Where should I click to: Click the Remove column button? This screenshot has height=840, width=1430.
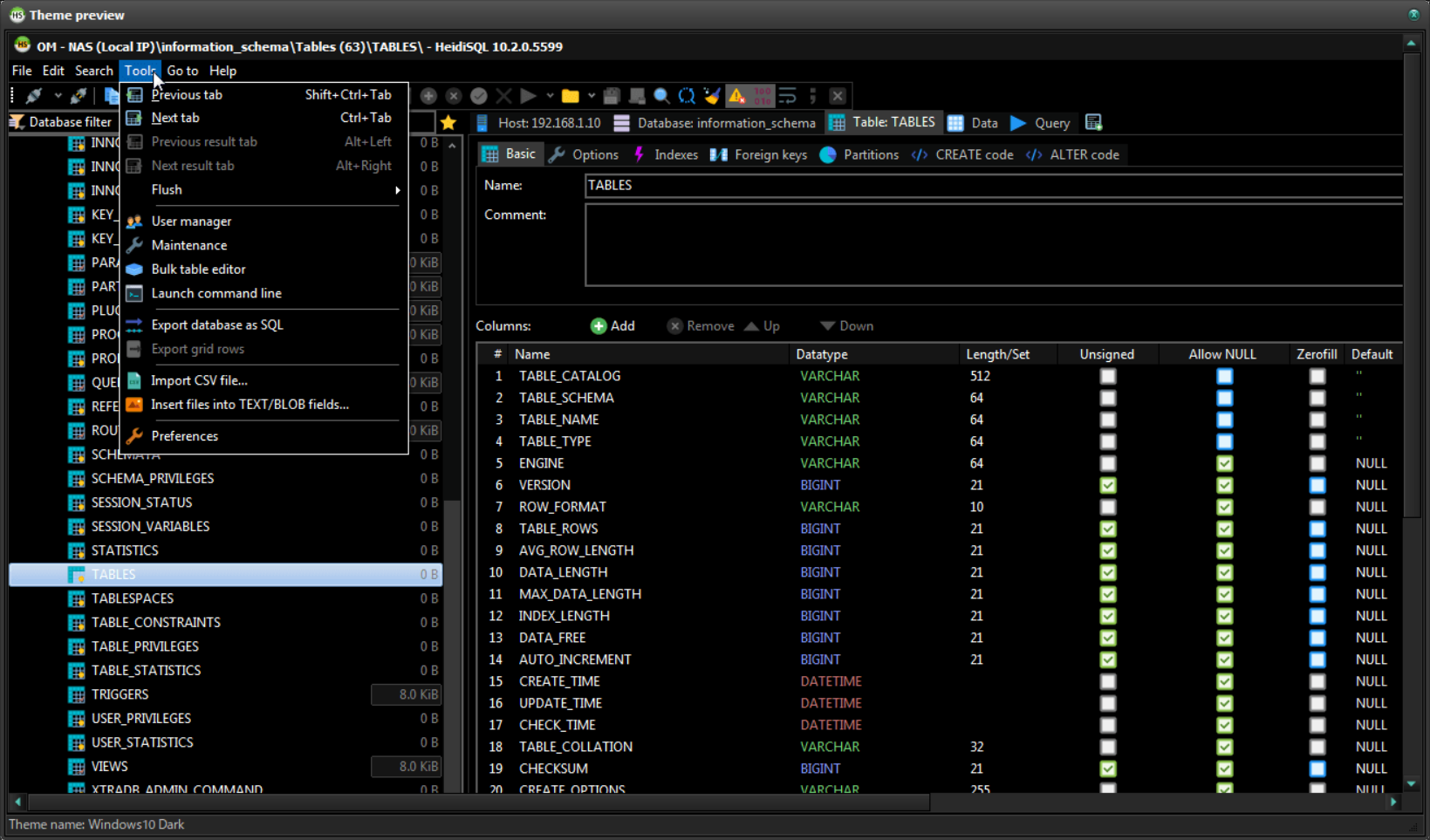tap(701, 325)
